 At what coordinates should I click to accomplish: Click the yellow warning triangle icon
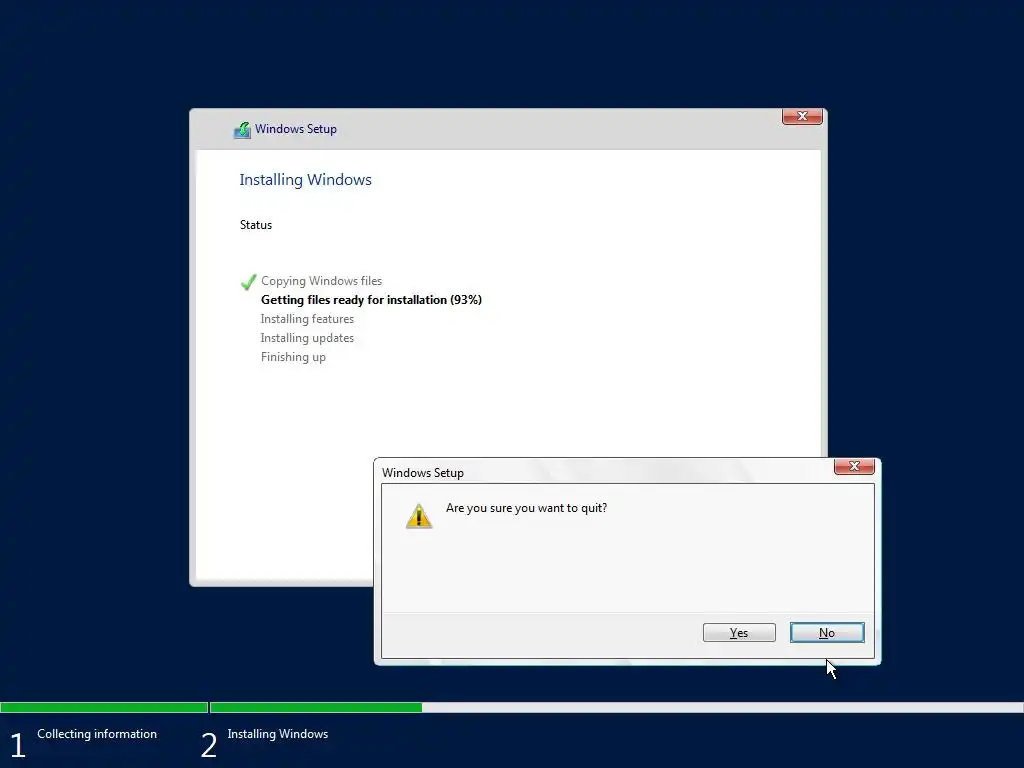[419, 516]
